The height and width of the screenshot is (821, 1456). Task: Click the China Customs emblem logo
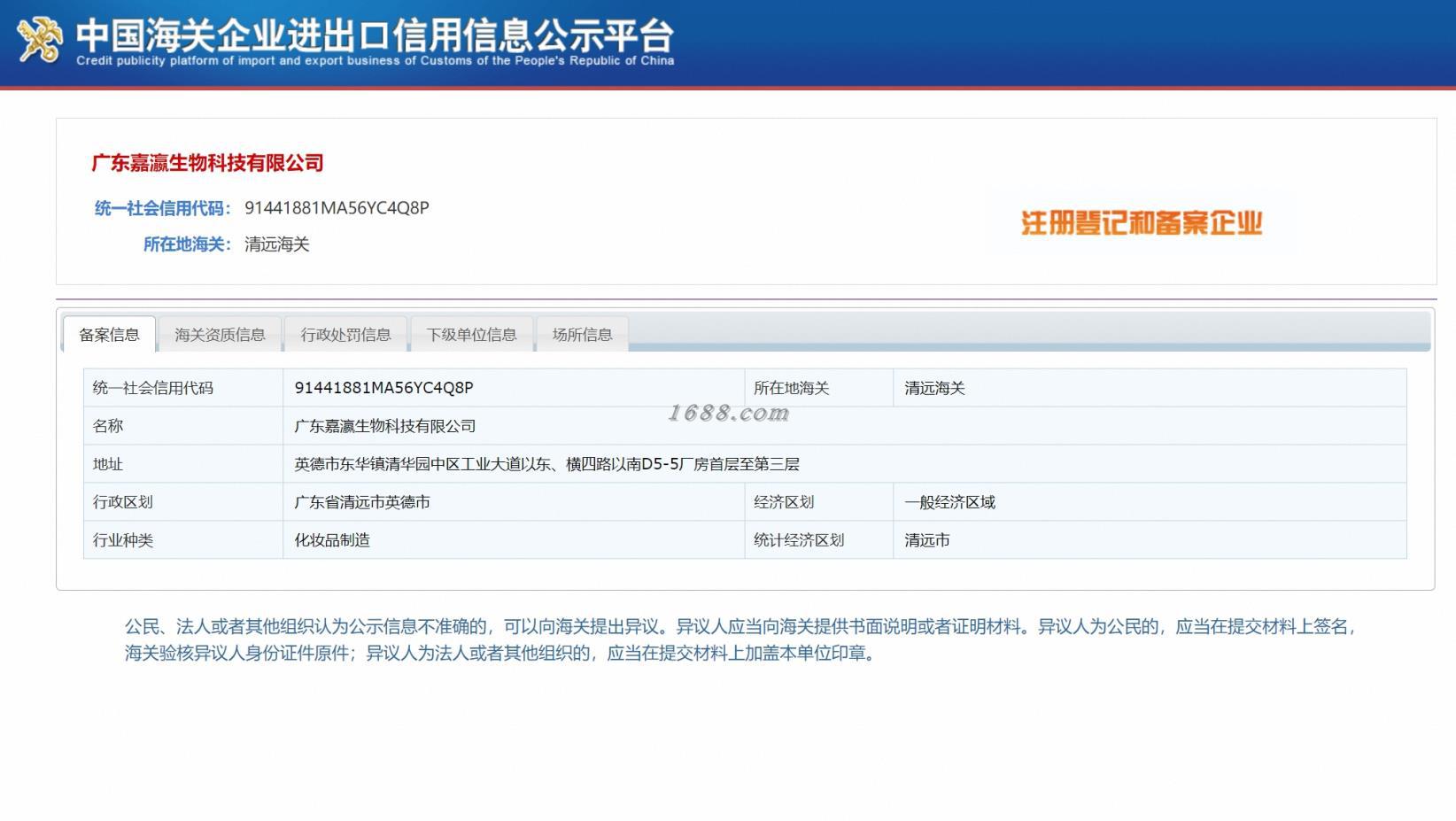tap(40, 40)
